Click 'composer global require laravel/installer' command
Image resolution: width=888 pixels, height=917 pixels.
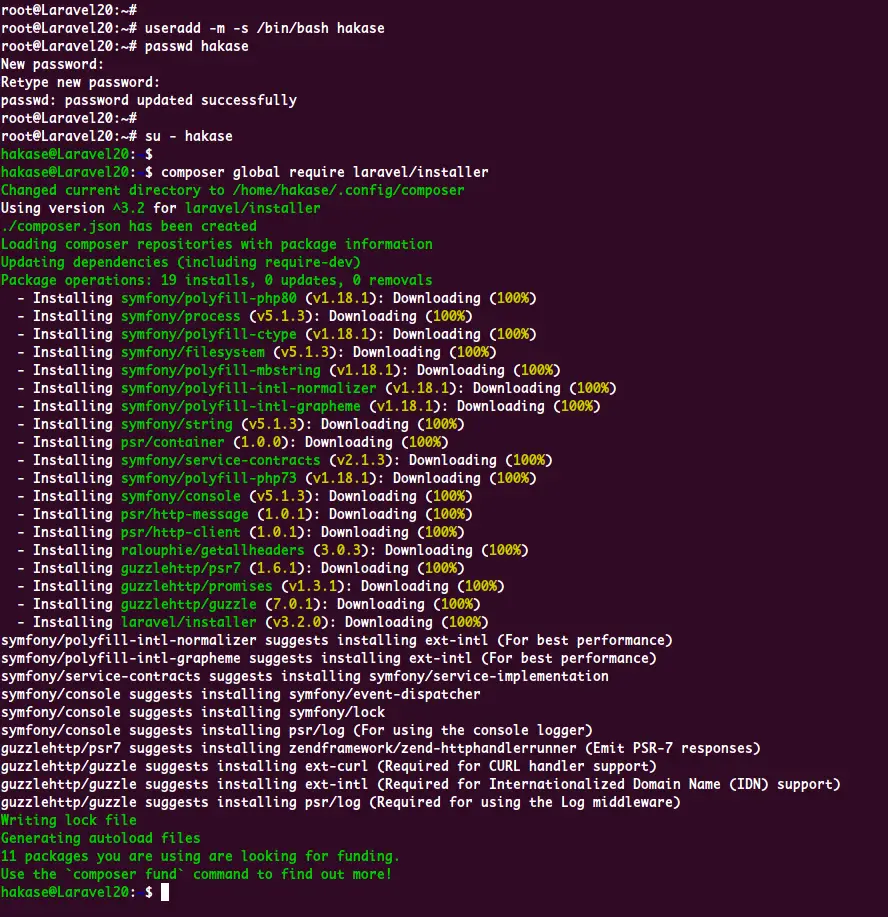(x=325, y=173)
